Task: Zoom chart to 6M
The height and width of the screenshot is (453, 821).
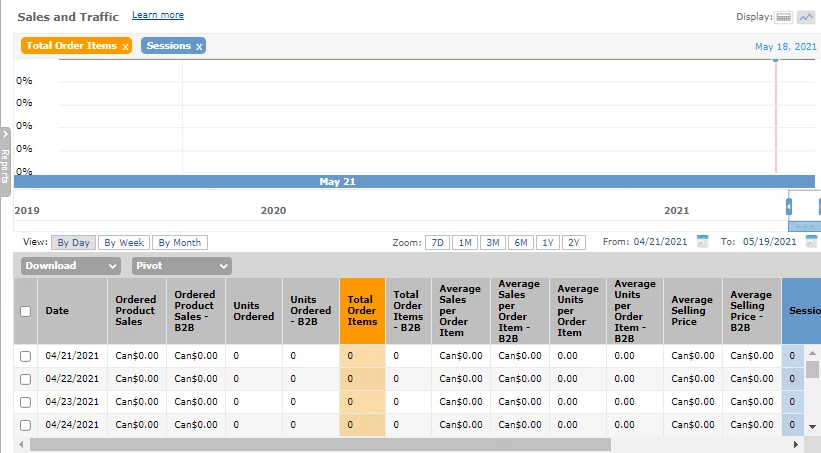Action: [x=520, y=242]
